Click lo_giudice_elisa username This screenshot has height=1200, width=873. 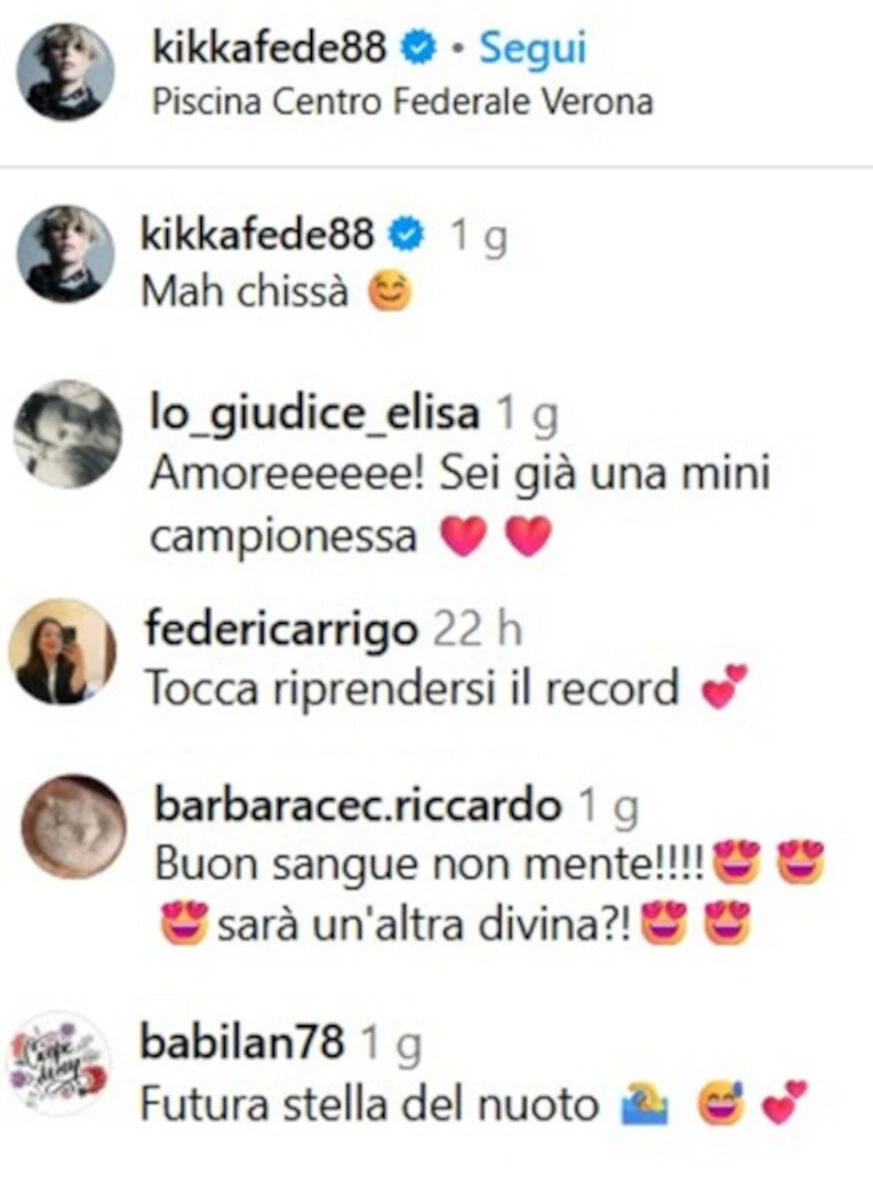coord(313,414)
